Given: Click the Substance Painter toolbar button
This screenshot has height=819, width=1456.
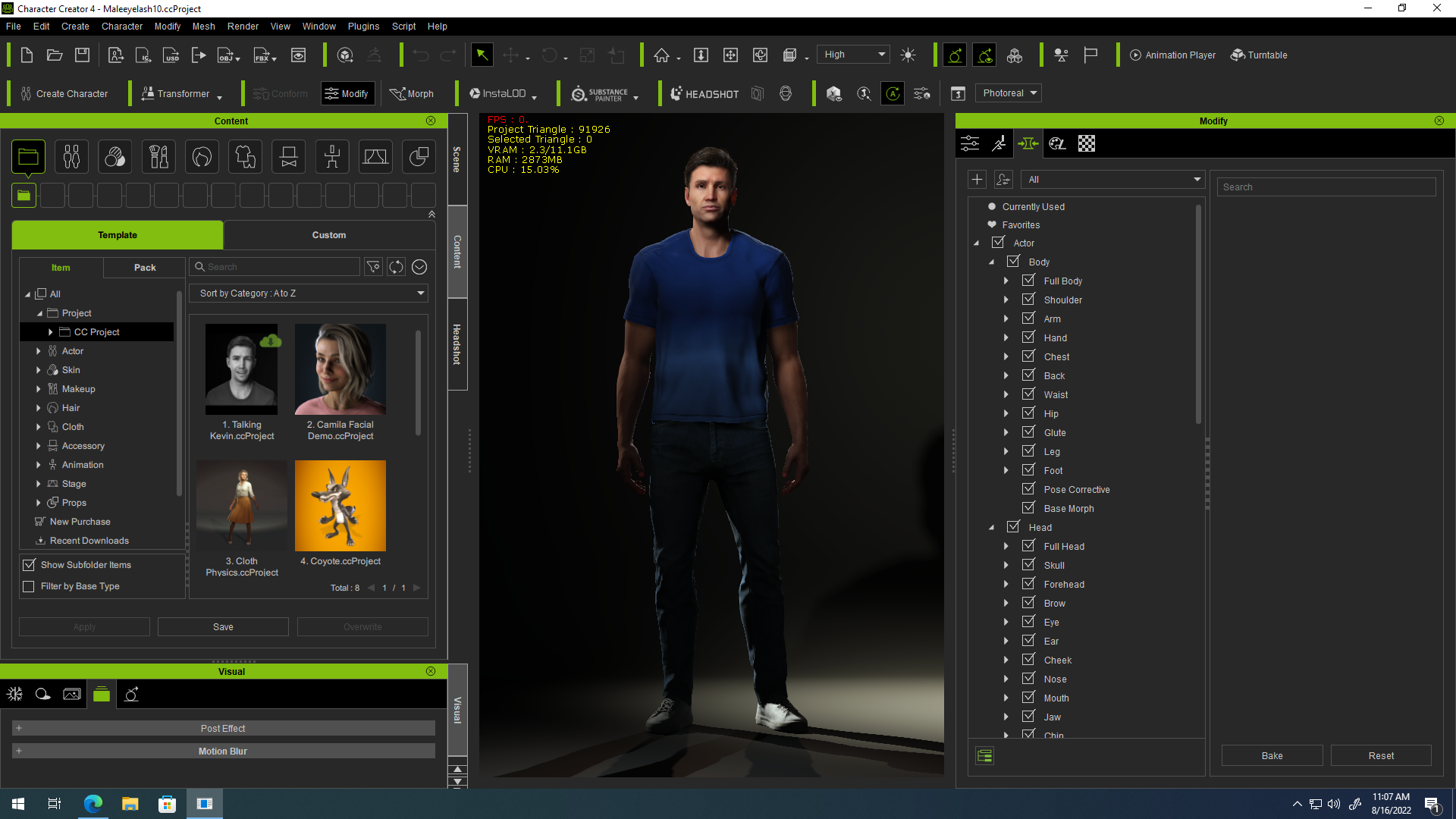Looking at the screenshot, I should coord(600,94).
